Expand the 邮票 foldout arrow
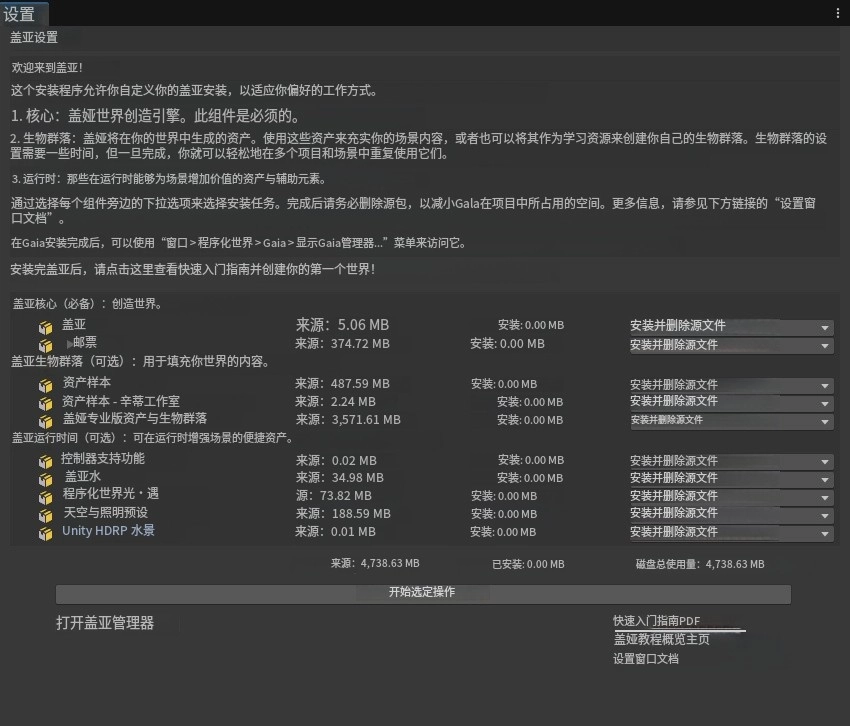The width and height of the screenshot is (850, 726). (69, 344)
